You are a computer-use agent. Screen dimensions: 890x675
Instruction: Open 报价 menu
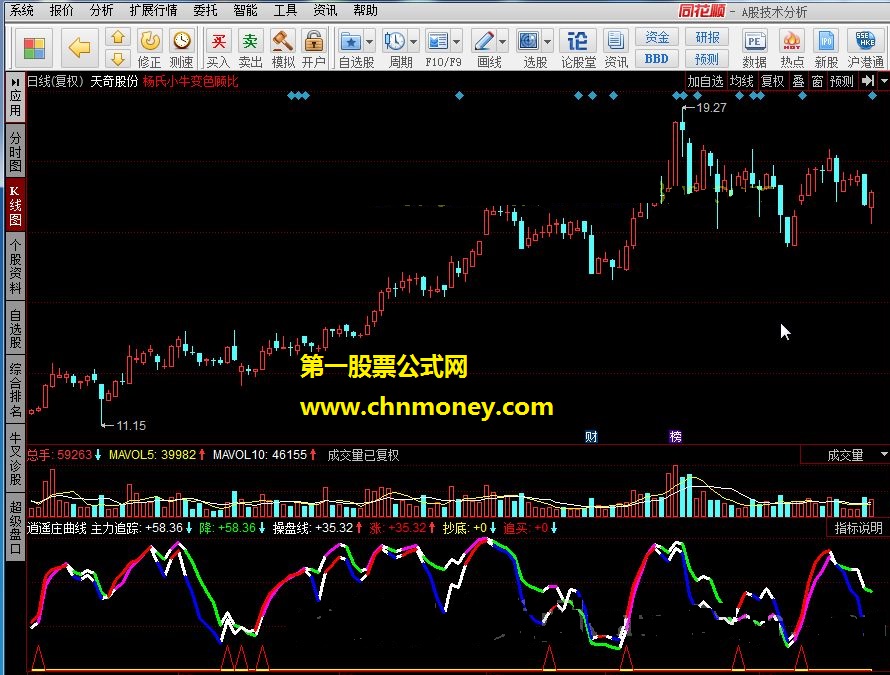61,10
